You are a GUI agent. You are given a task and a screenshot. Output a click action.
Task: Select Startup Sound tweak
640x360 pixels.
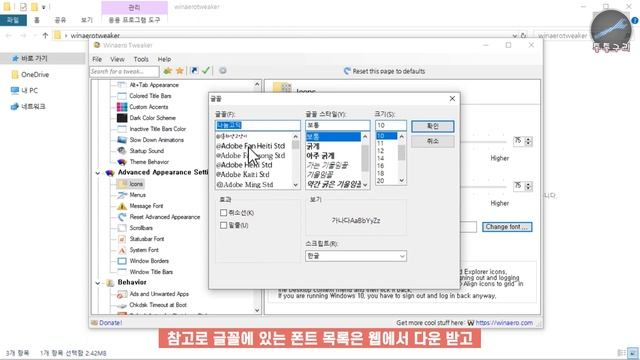tap(147, 151)
